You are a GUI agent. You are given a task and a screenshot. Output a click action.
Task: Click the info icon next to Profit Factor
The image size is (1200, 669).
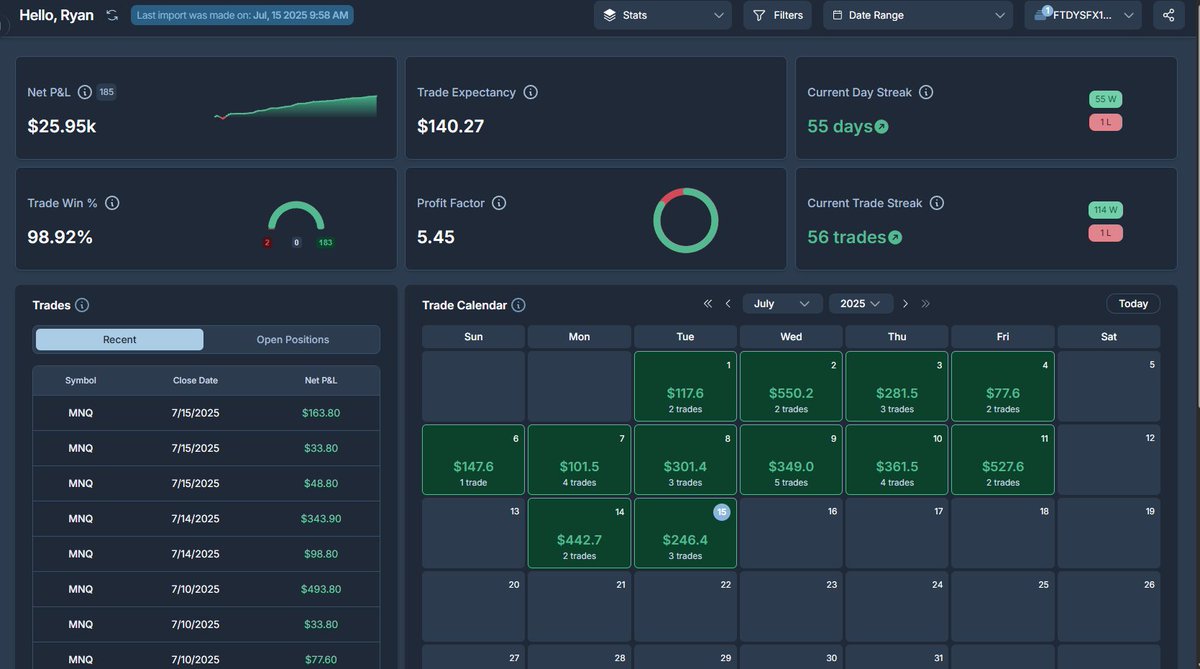(499, 203)
